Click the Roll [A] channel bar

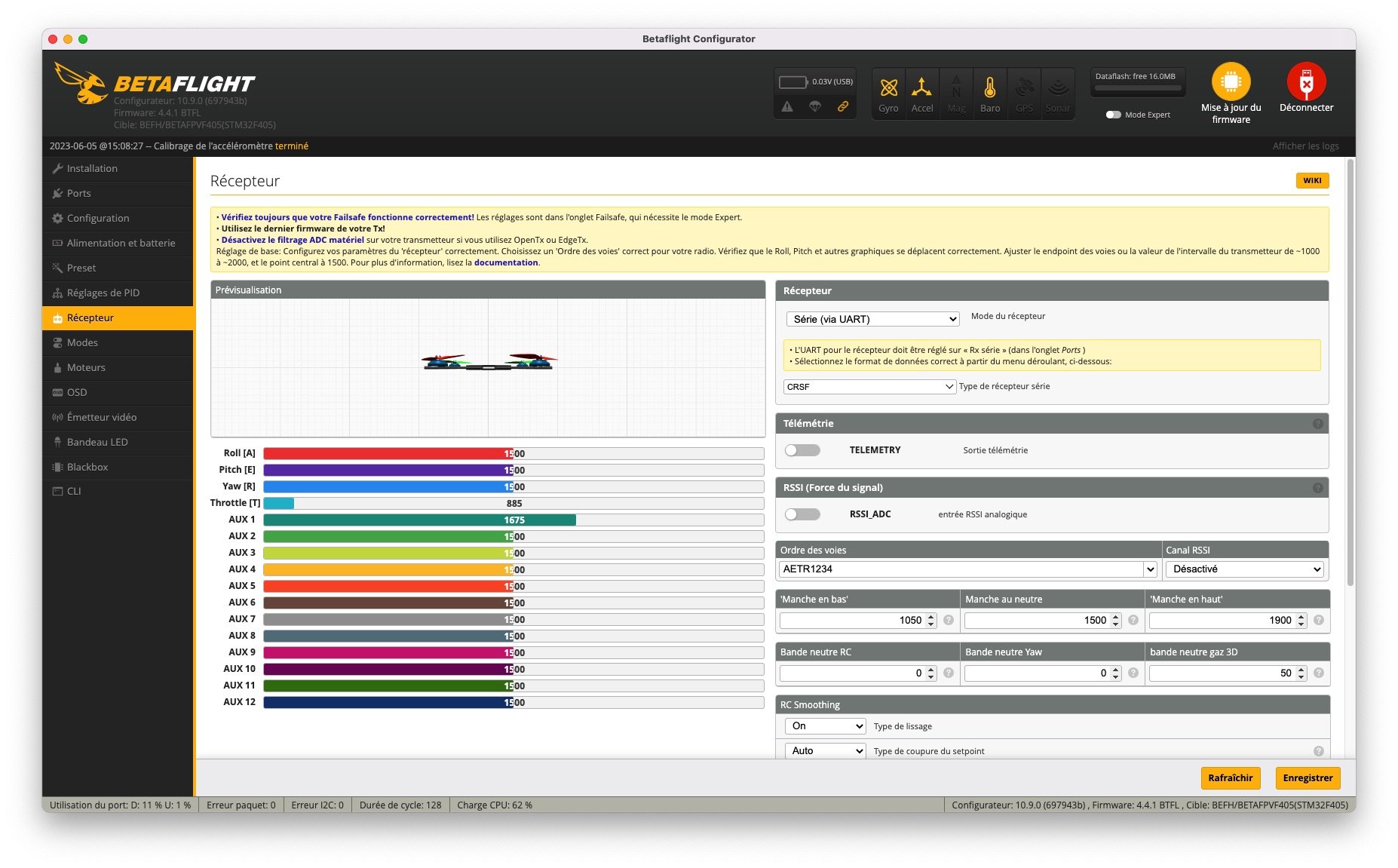click(514, 454)
